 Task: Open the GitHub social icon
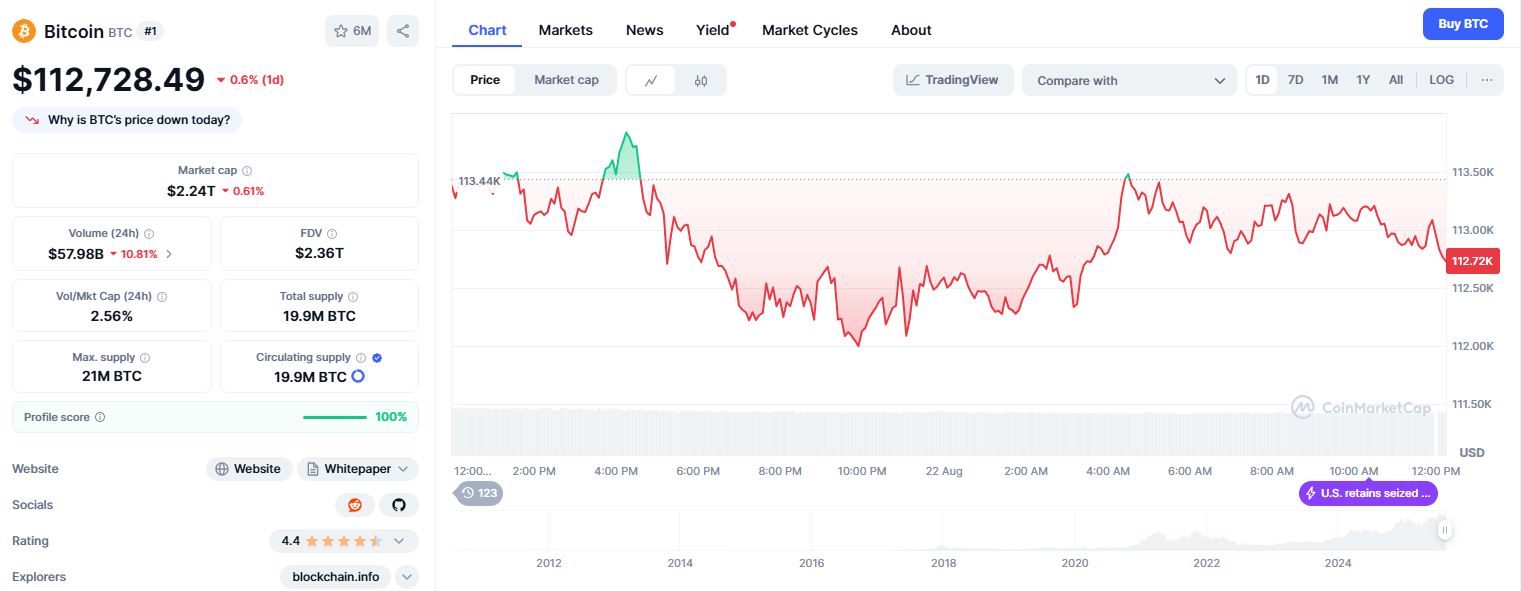(399, 505)
